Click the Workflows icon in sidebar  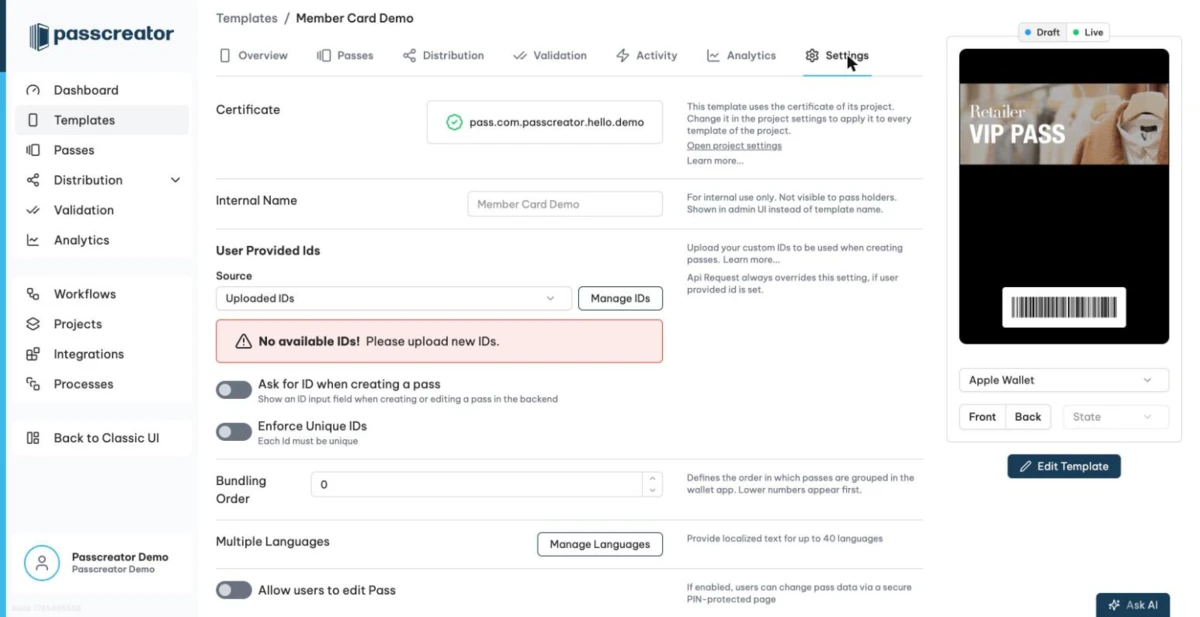[33, 294]
